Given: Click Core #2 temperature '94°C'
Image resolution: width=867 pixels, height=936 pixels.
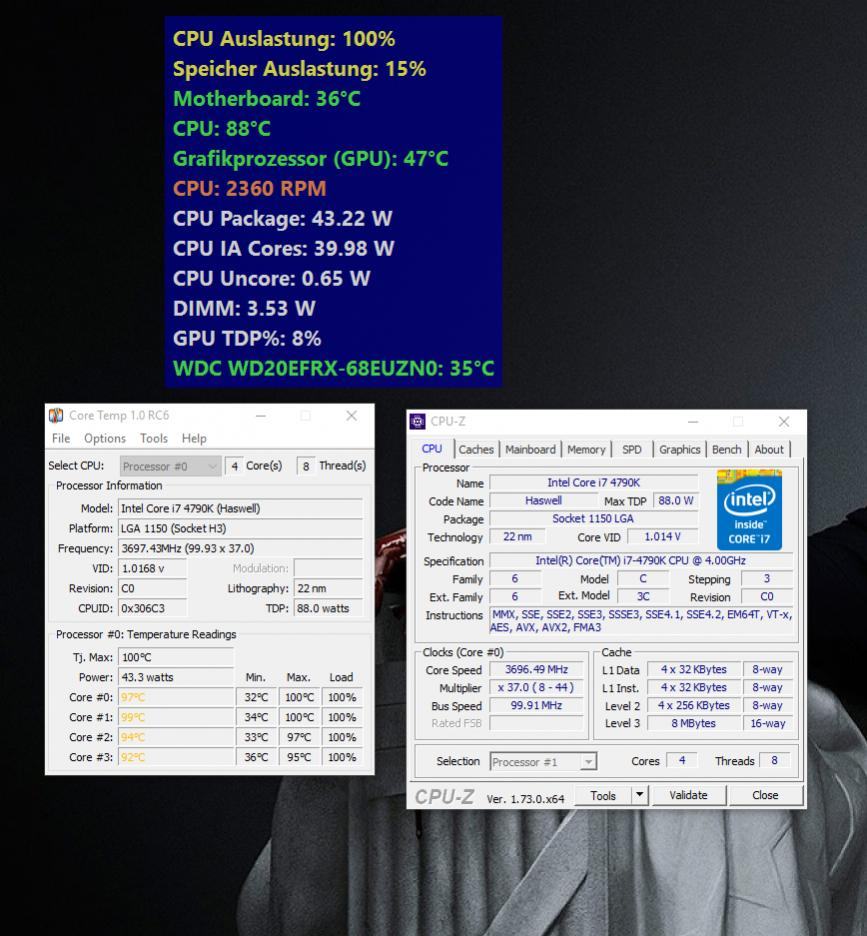Looking at the screenshot, I should 176,737.
